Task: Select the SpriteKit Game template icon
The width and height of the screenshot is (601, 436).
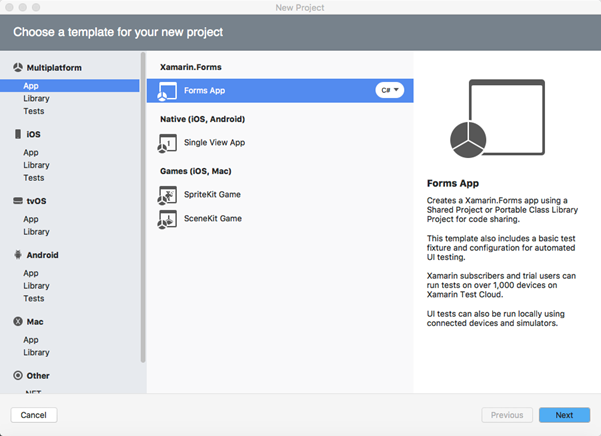Action: pos(167,194)
